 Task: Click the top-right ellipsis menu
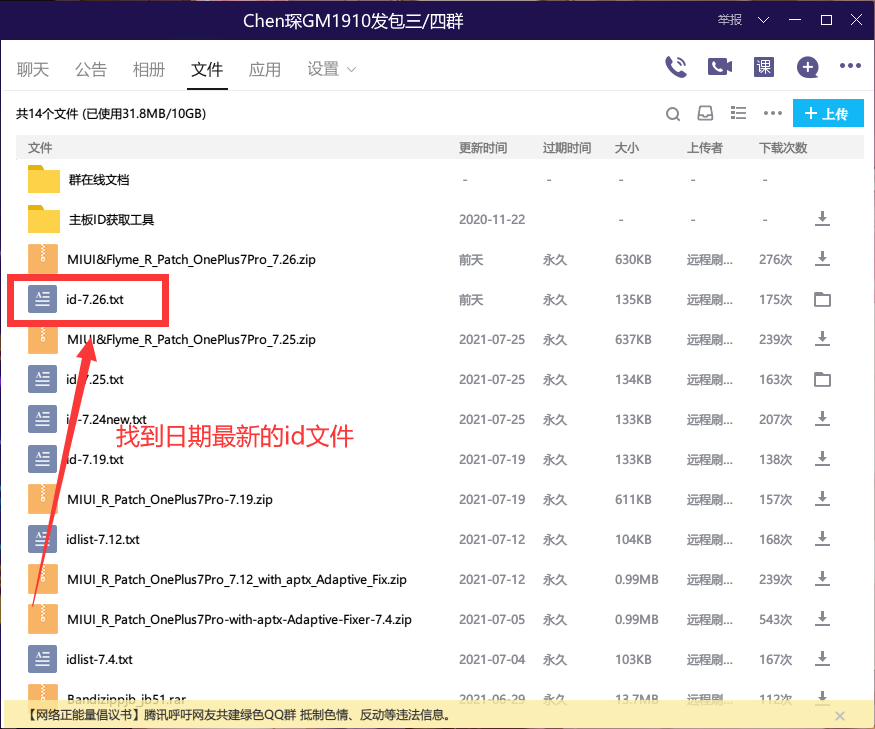click(850, 67)
